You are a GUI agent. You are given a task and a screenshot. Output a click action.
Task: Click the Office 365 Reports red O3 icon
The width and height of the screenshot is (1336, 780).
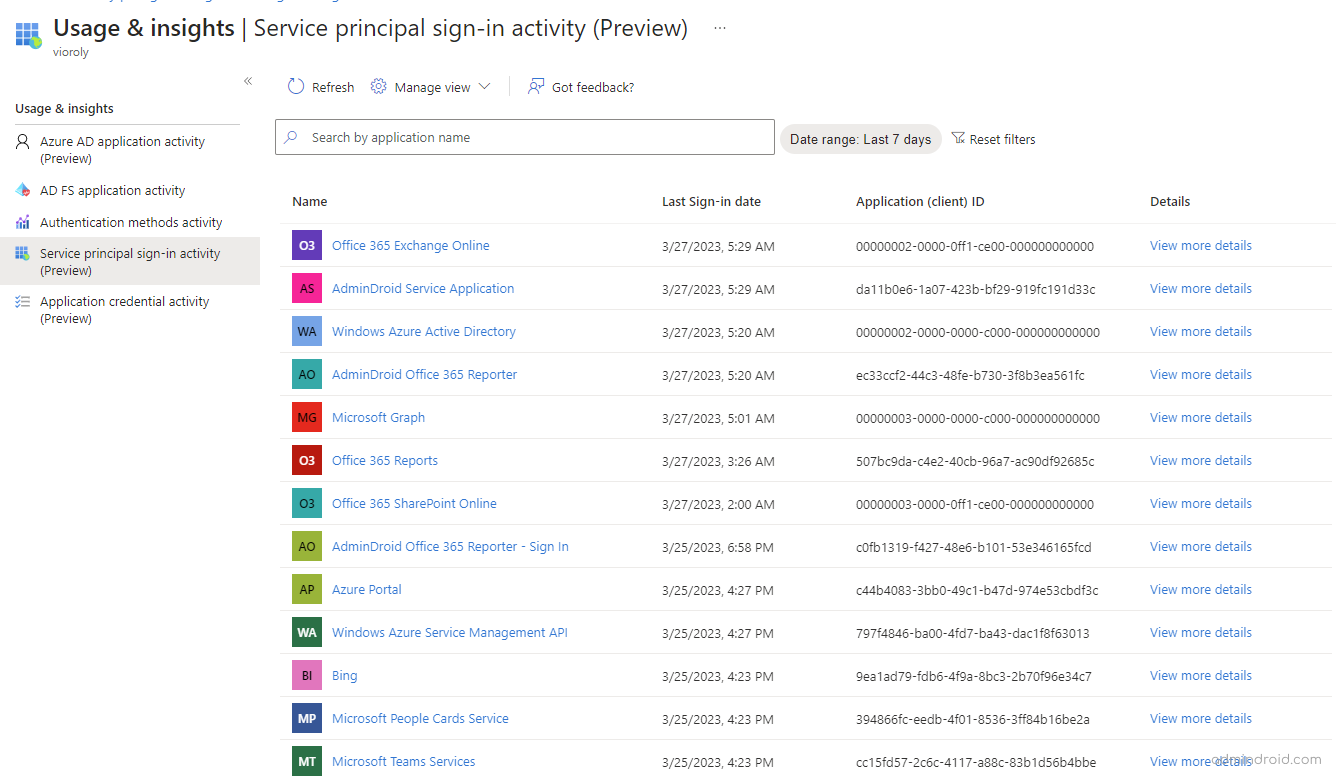coord(307,460)
